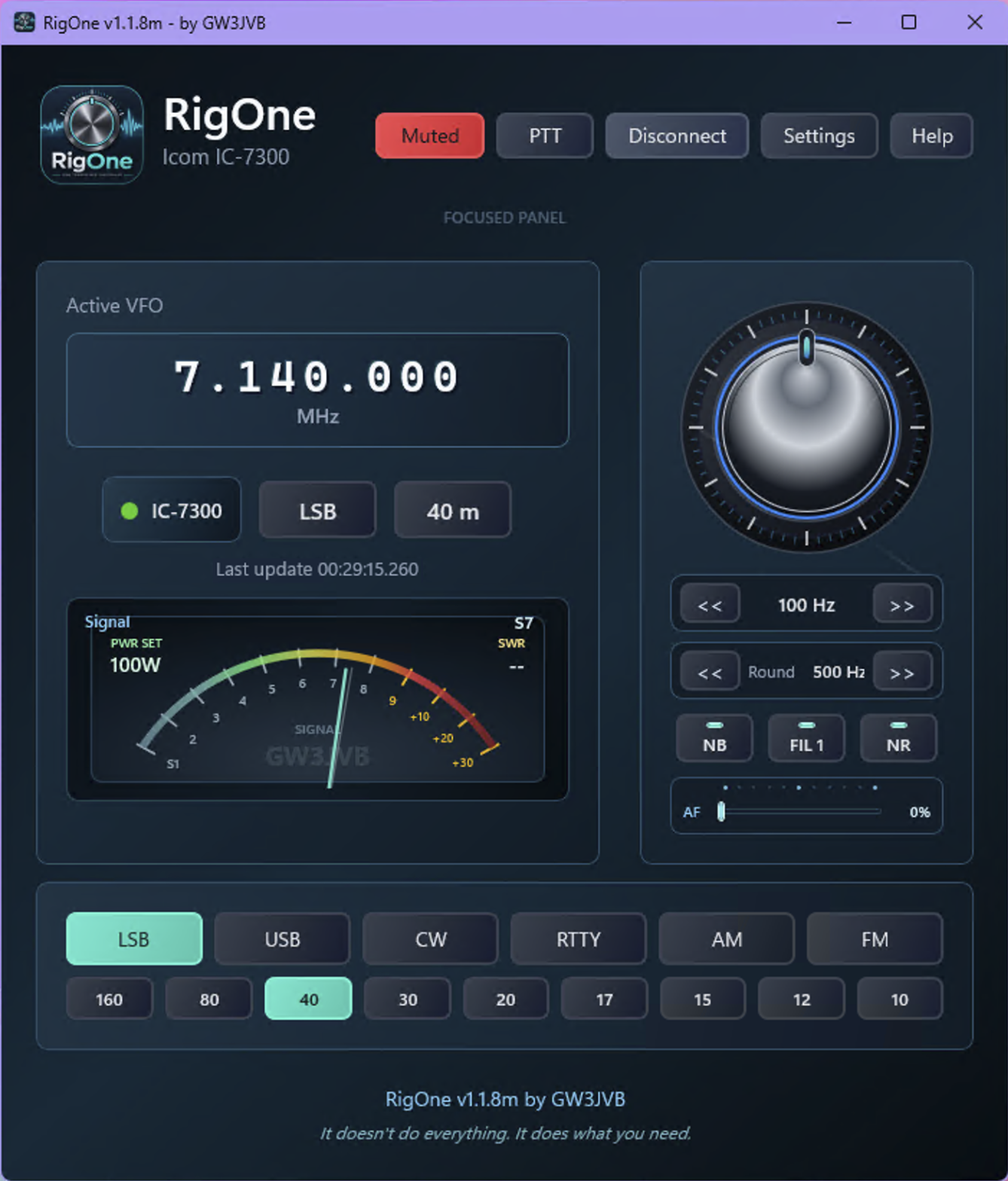This screenshot has width=1008, height=1181.
Task: Click the S7 signal reading
Action: (524, 623)
